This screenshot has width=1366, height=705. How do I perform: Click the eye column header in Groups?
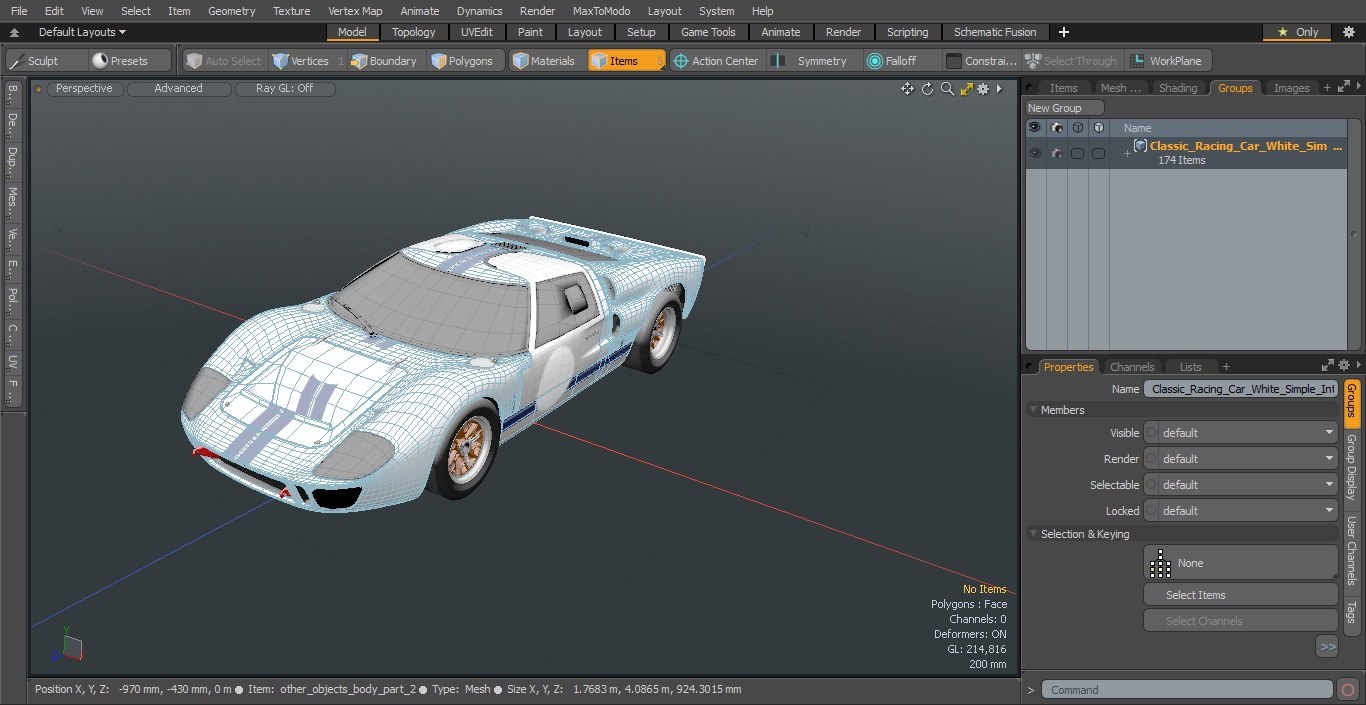point(1035,128)
